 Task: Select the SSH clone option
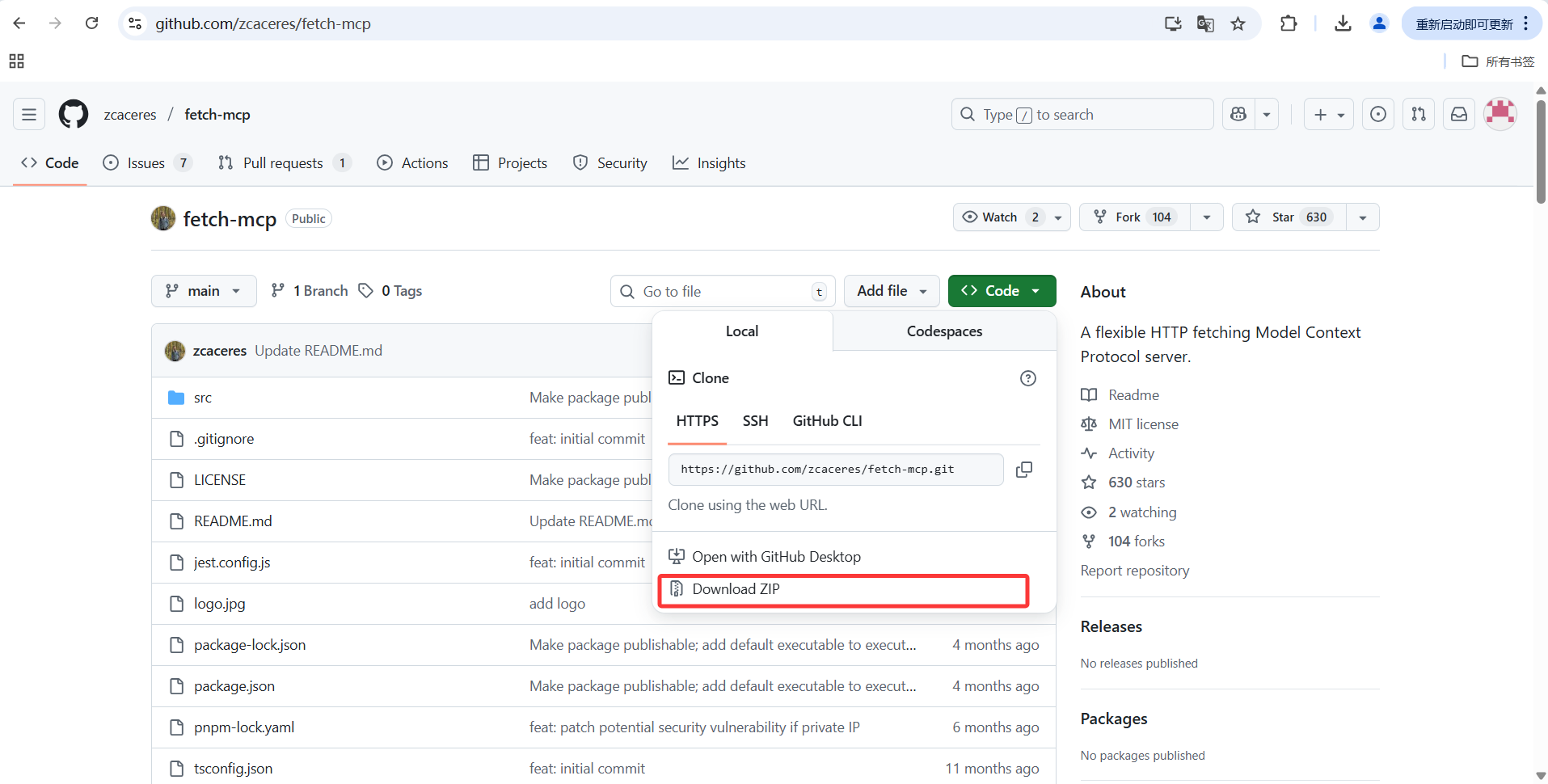click(x=755, y=421)
